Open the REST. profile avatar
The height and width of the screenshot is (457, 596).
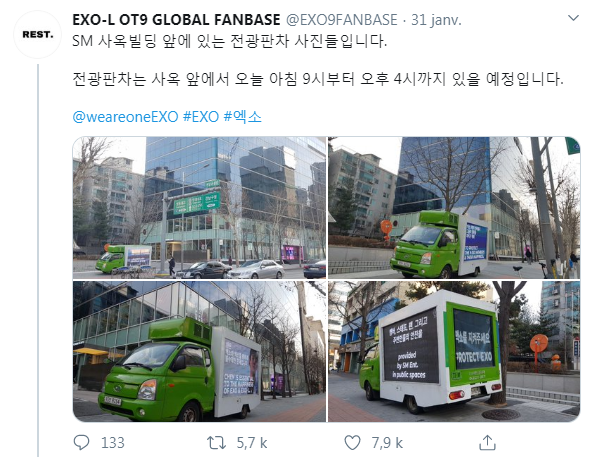coord(38,35)
